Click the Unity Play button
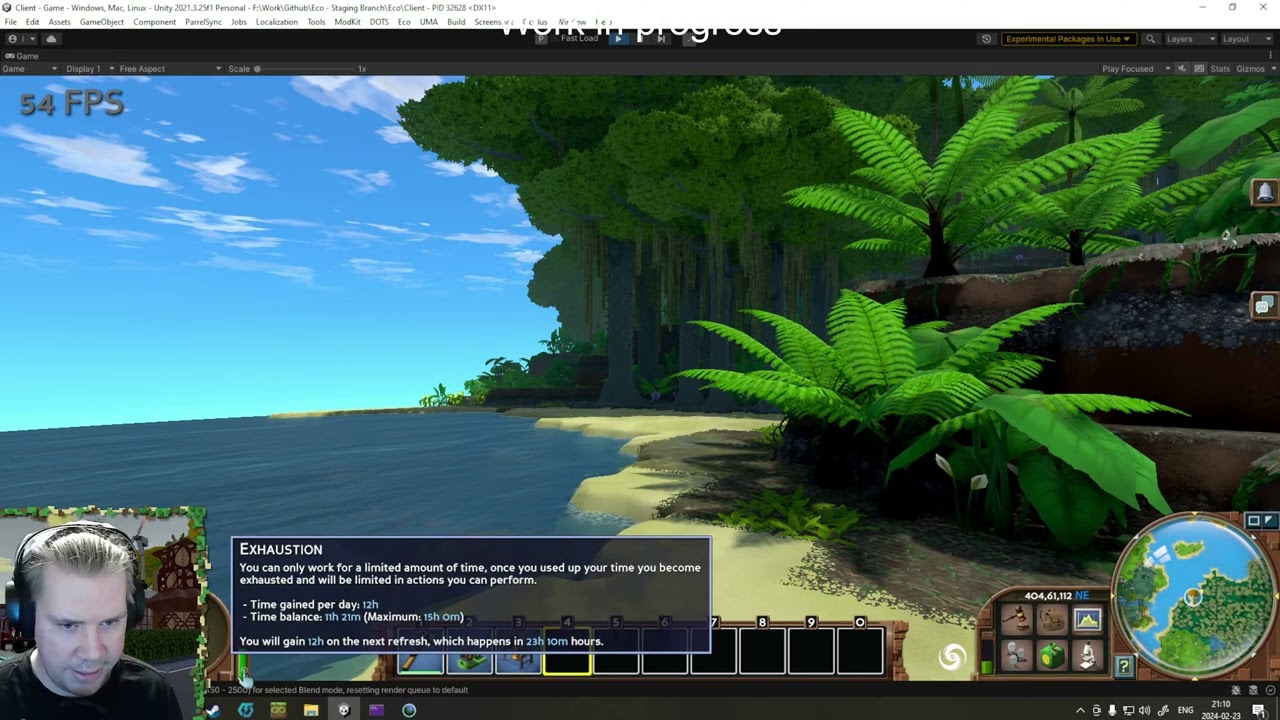The width and height of the screenshot is (1280, 720). [620, 39]
